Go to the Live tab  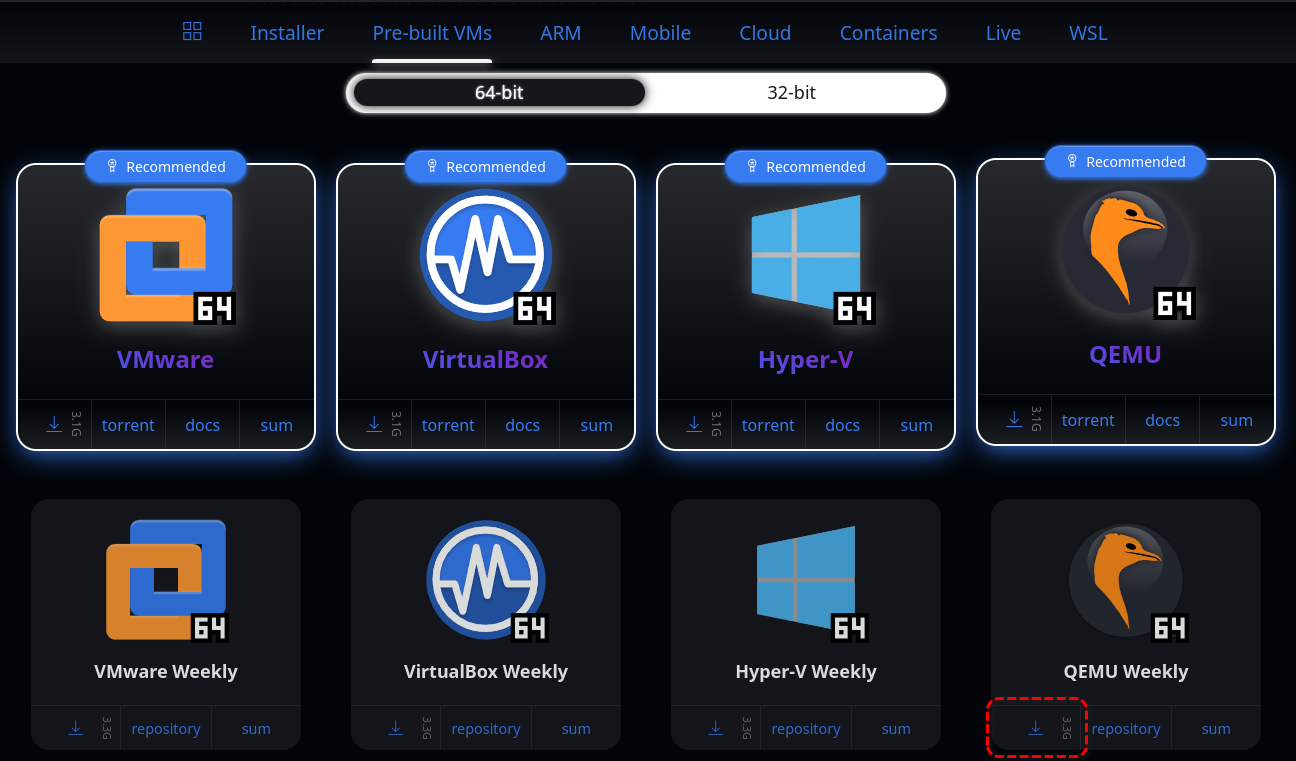pyautogui.click(x=1003, y=33)
